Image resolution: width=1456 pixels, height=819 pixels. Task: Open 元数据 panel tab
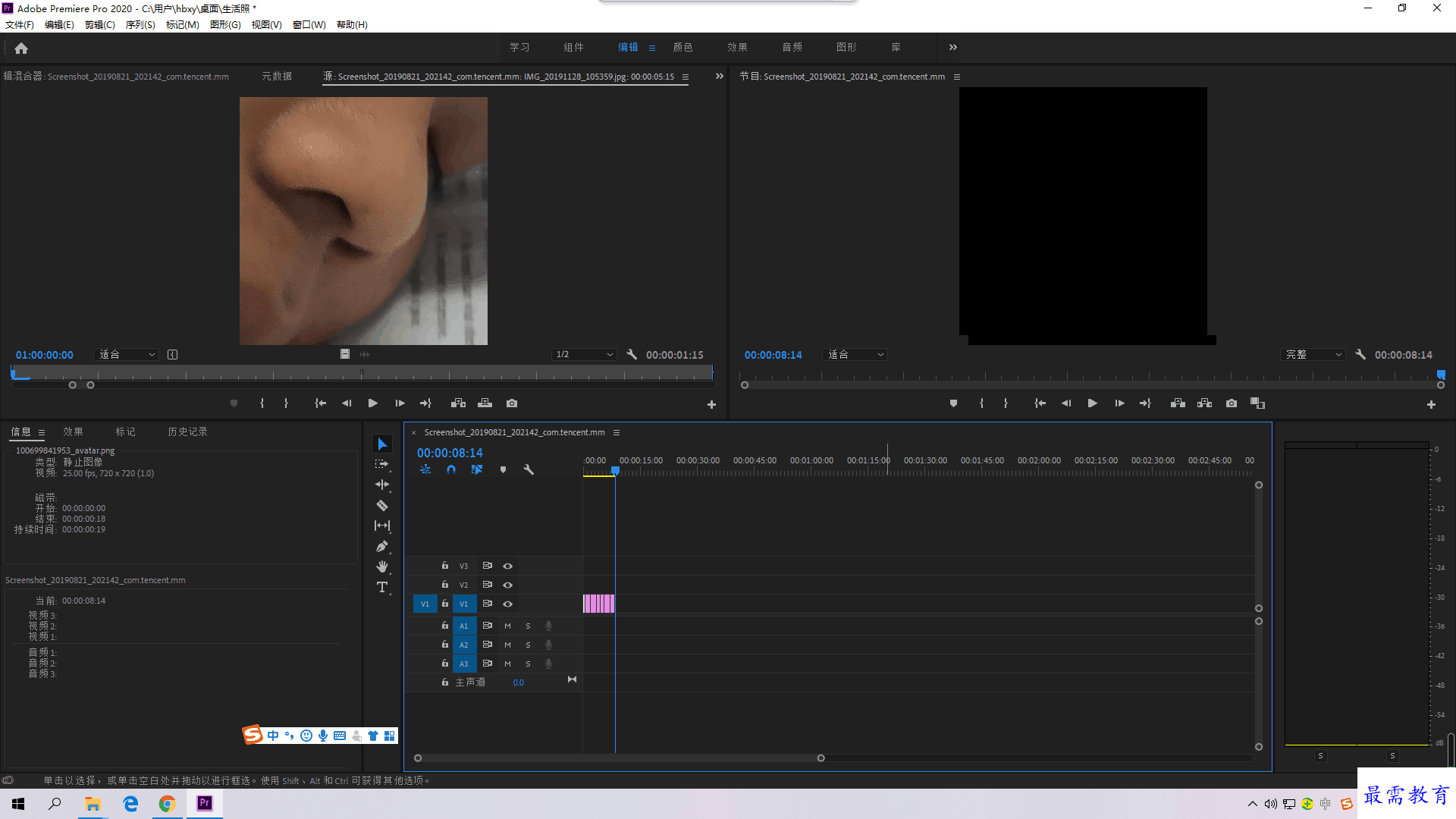[x=277, y=76]
